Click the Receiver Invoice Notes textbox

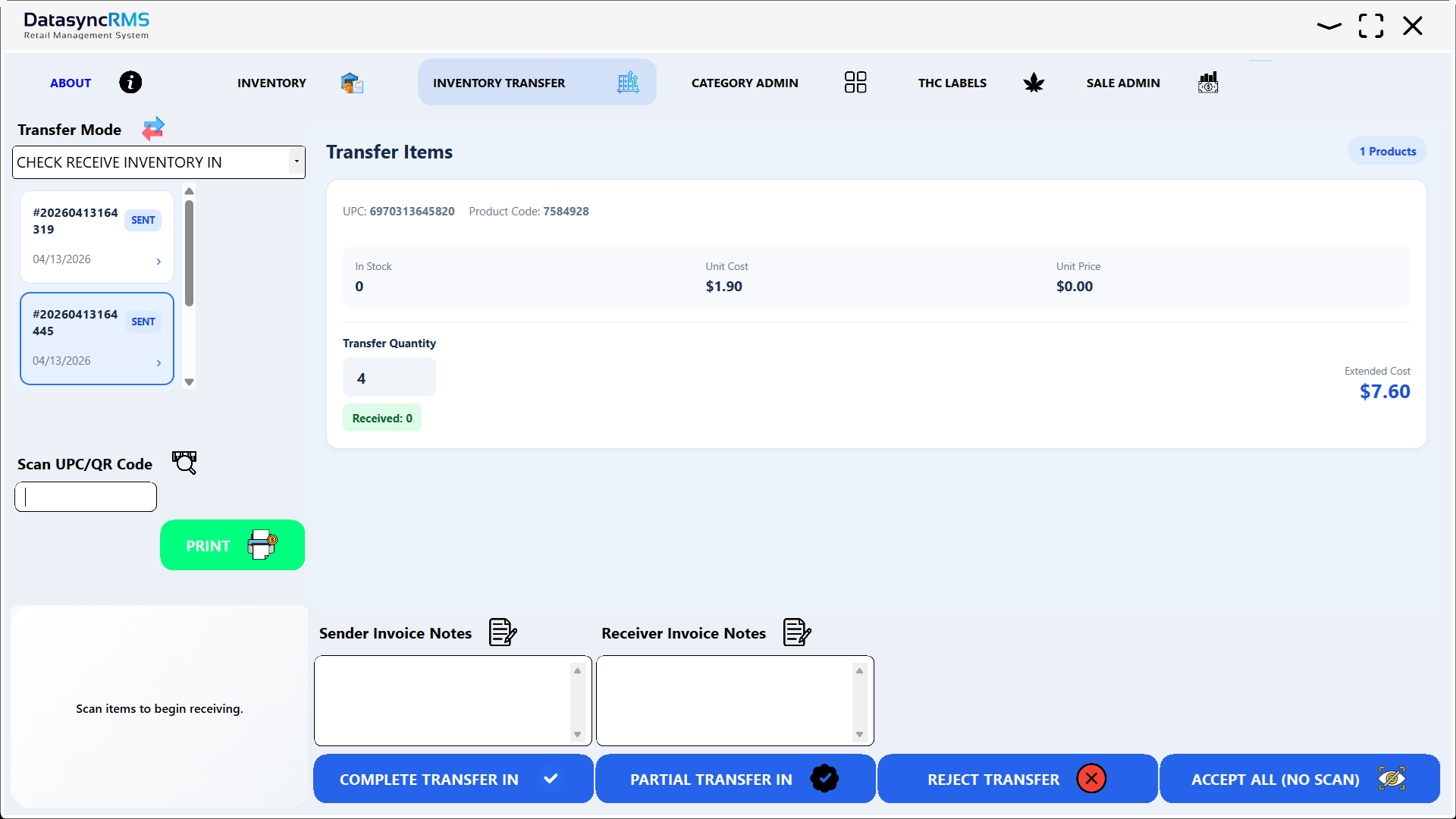click(x=735, y=701)
